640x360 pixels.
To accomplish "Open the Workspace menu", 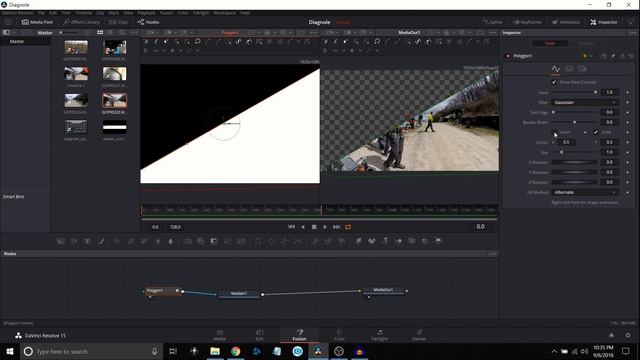I will [x=224, y=13].
